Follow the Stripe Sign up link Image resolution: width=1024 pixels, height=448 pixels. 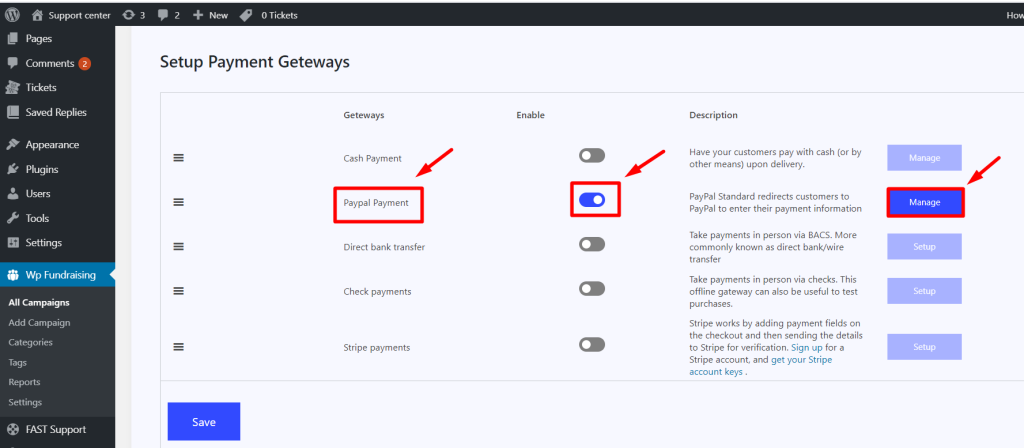(x=807, y=347)
